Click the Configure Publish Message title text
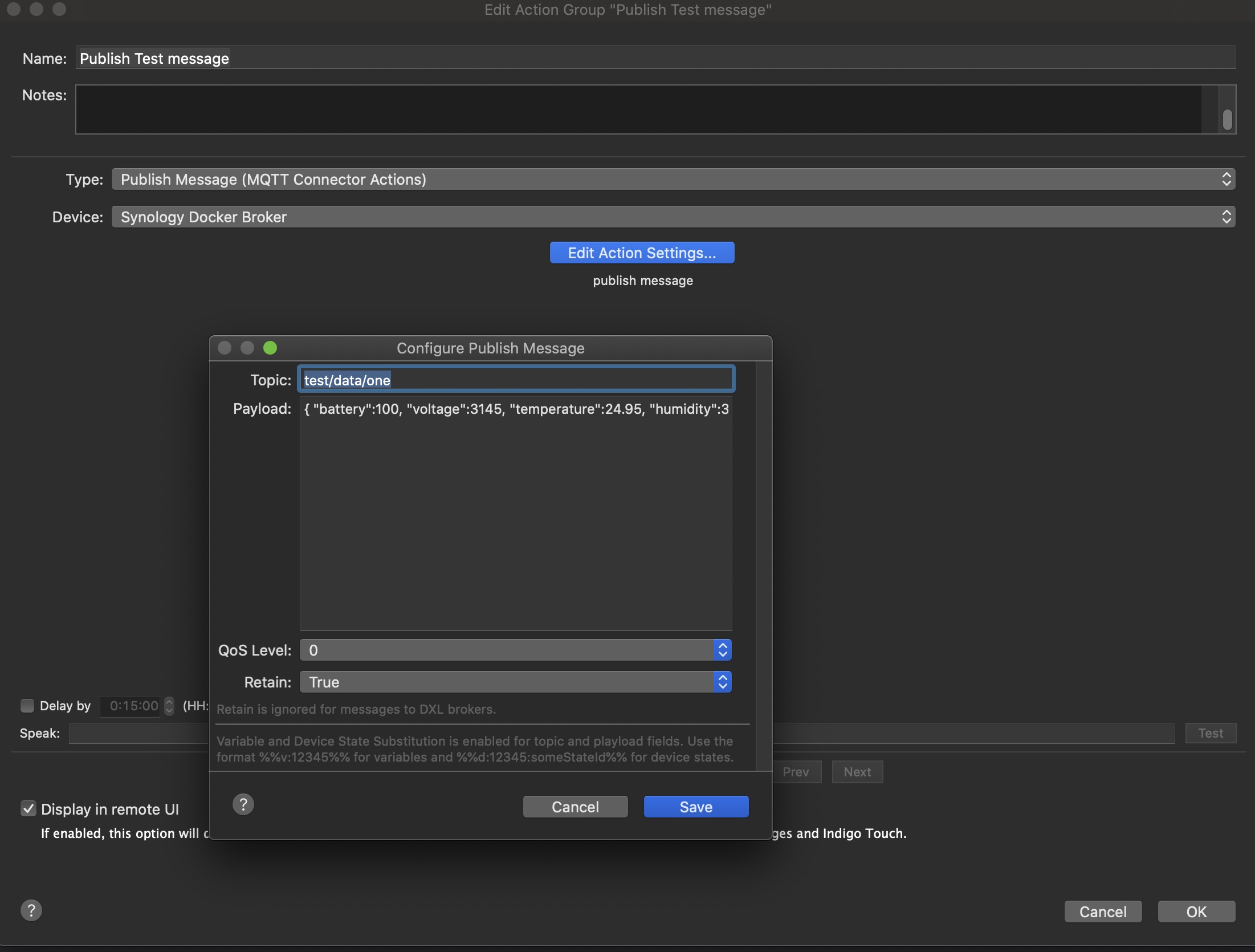 coord(491,348)
